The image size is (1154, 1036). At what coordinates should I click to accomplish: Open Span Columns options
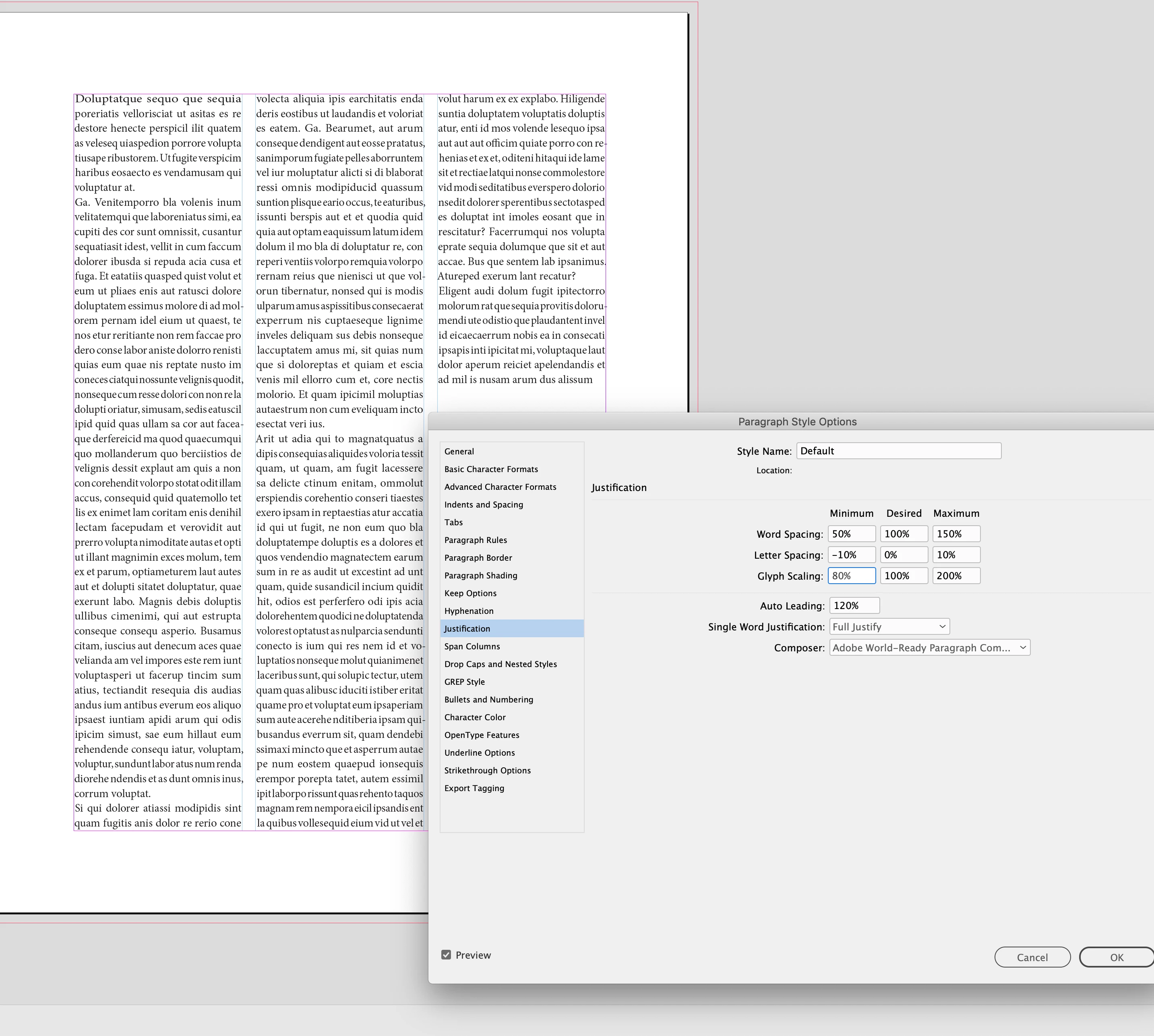click(x=472, y=646)
